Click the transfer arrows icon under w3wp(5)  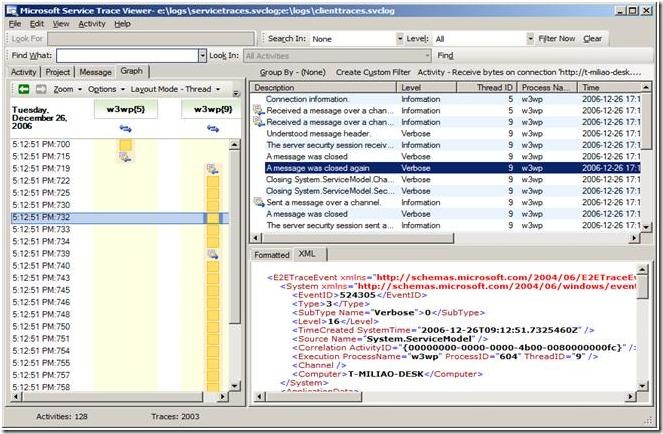coord(126,129)
